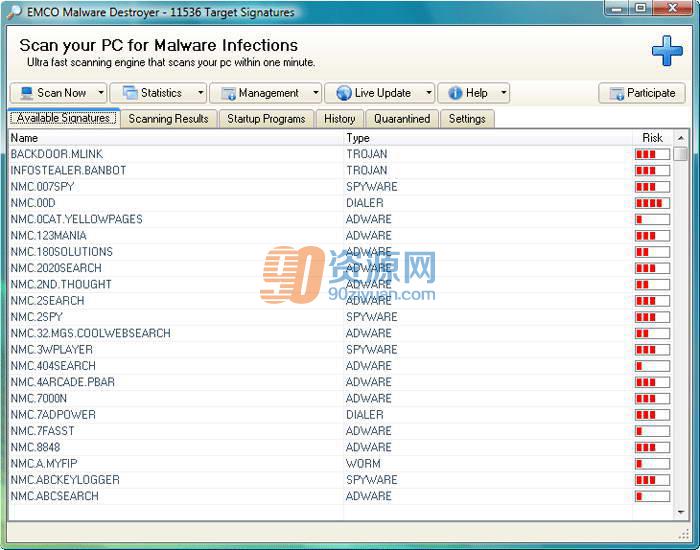The image size is (700, 550).
Task: Open the Scan Now dropdown arrow
Action: [x=101, y=93]
